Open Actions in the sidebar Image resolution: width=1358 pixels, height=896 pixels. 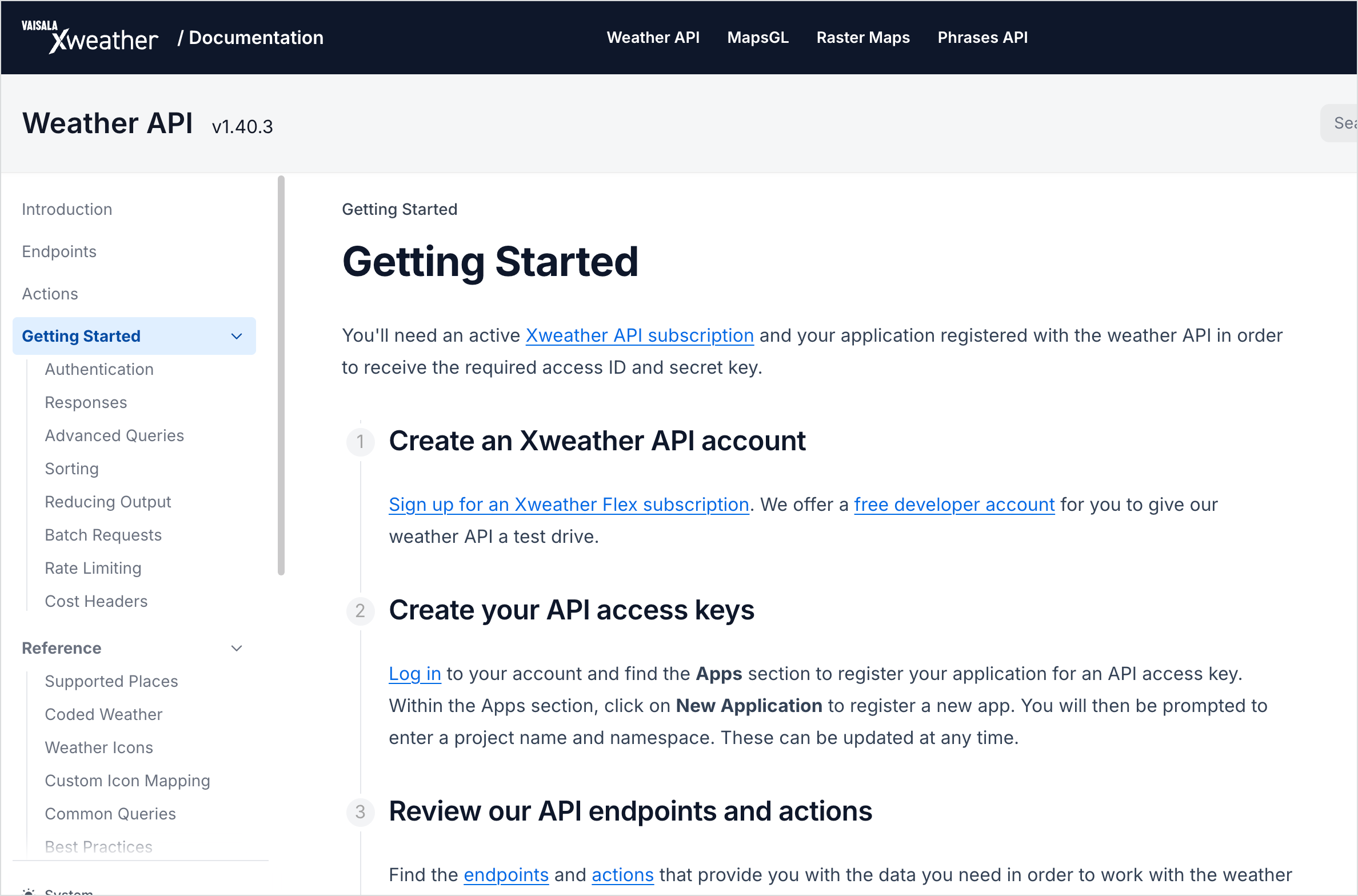(x=50, y=294)
